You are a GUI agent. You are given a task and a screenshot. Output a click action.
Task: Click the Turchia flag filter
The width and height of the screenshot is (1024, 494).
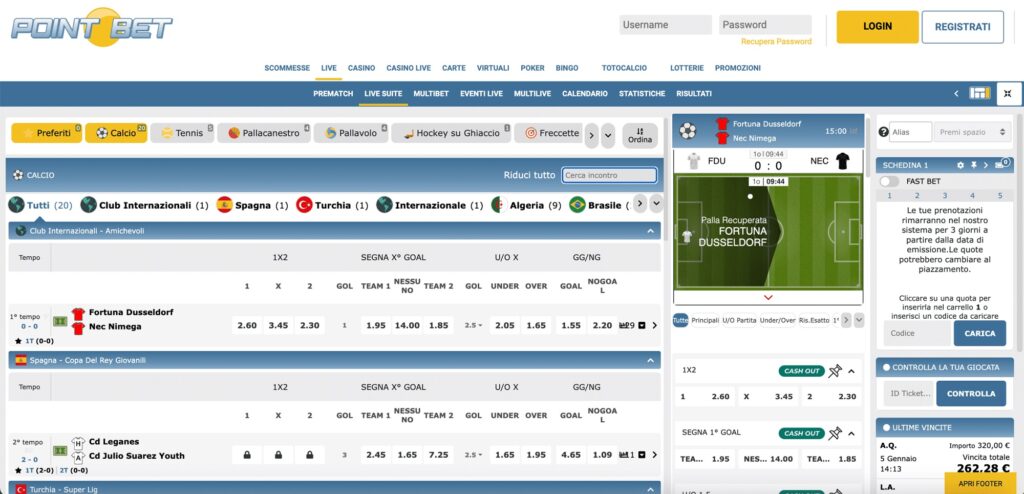304,205
